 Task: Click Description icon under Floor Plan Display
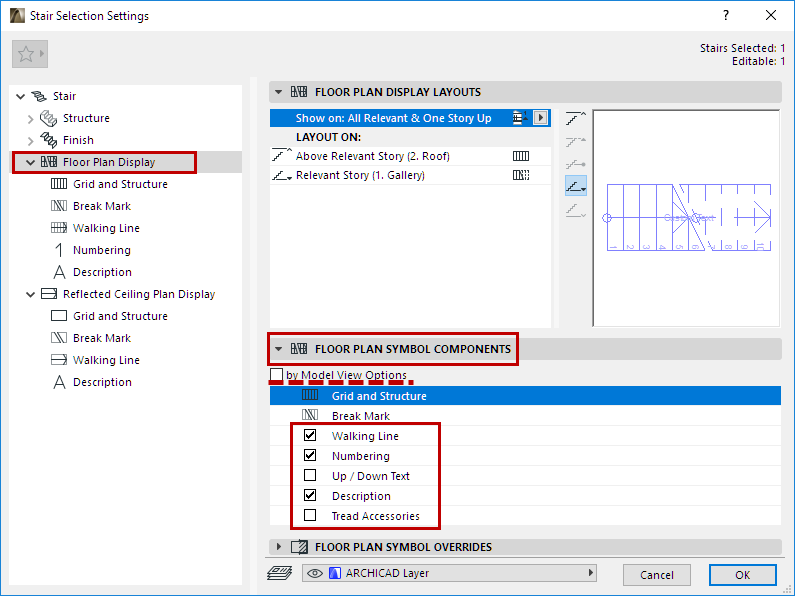(x=59, y=272)
